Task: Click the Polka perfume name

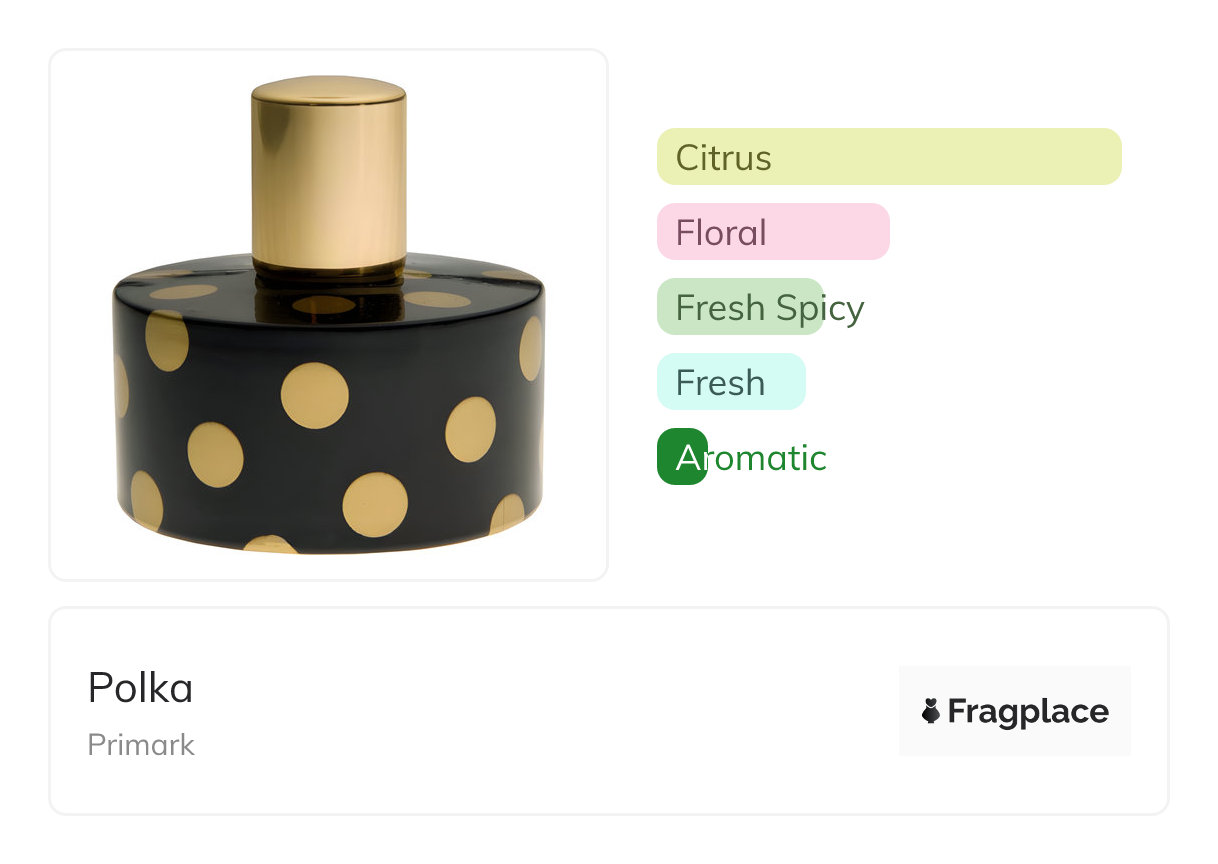Action: (x=140, y=688)
